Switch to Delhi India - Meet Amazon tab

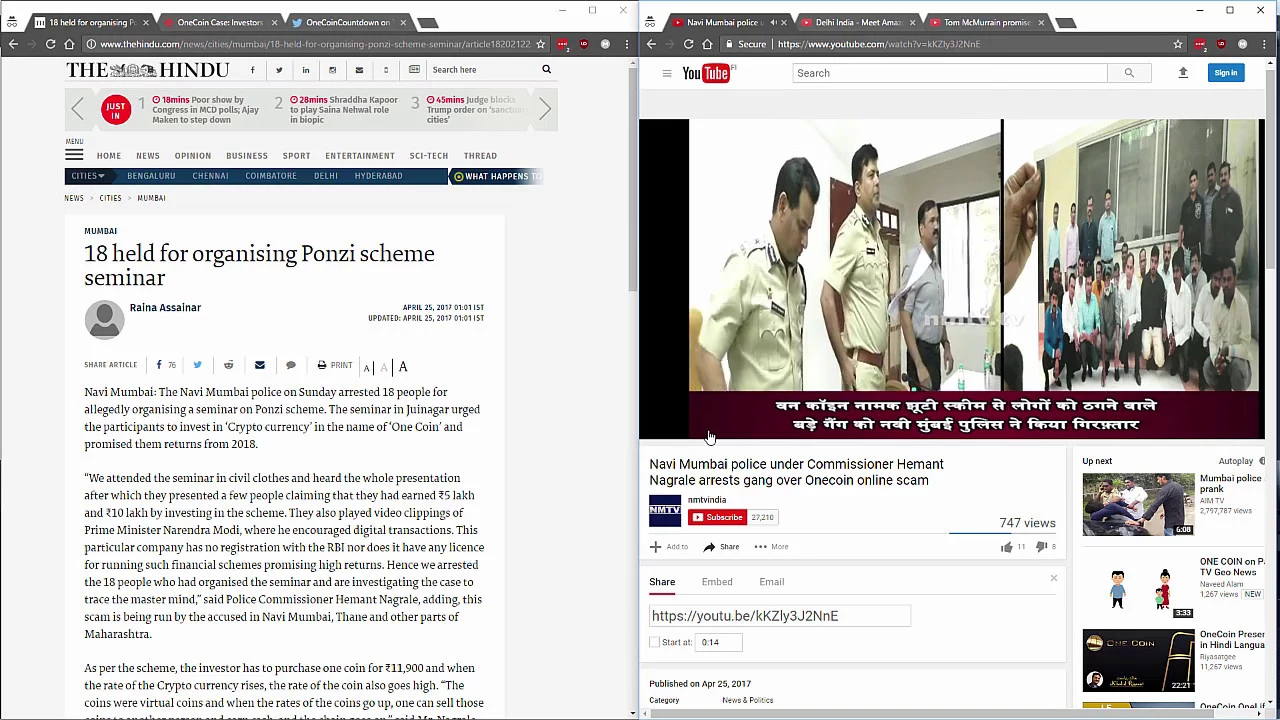pyautogui.click(x=856, y=22)
